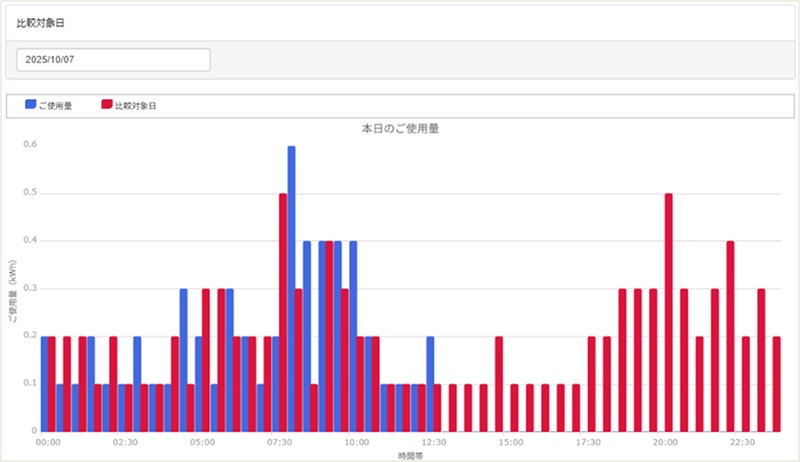Select the red 0.5 bar at 20:00
Screen dimensions: 800x462
[668, 312]
